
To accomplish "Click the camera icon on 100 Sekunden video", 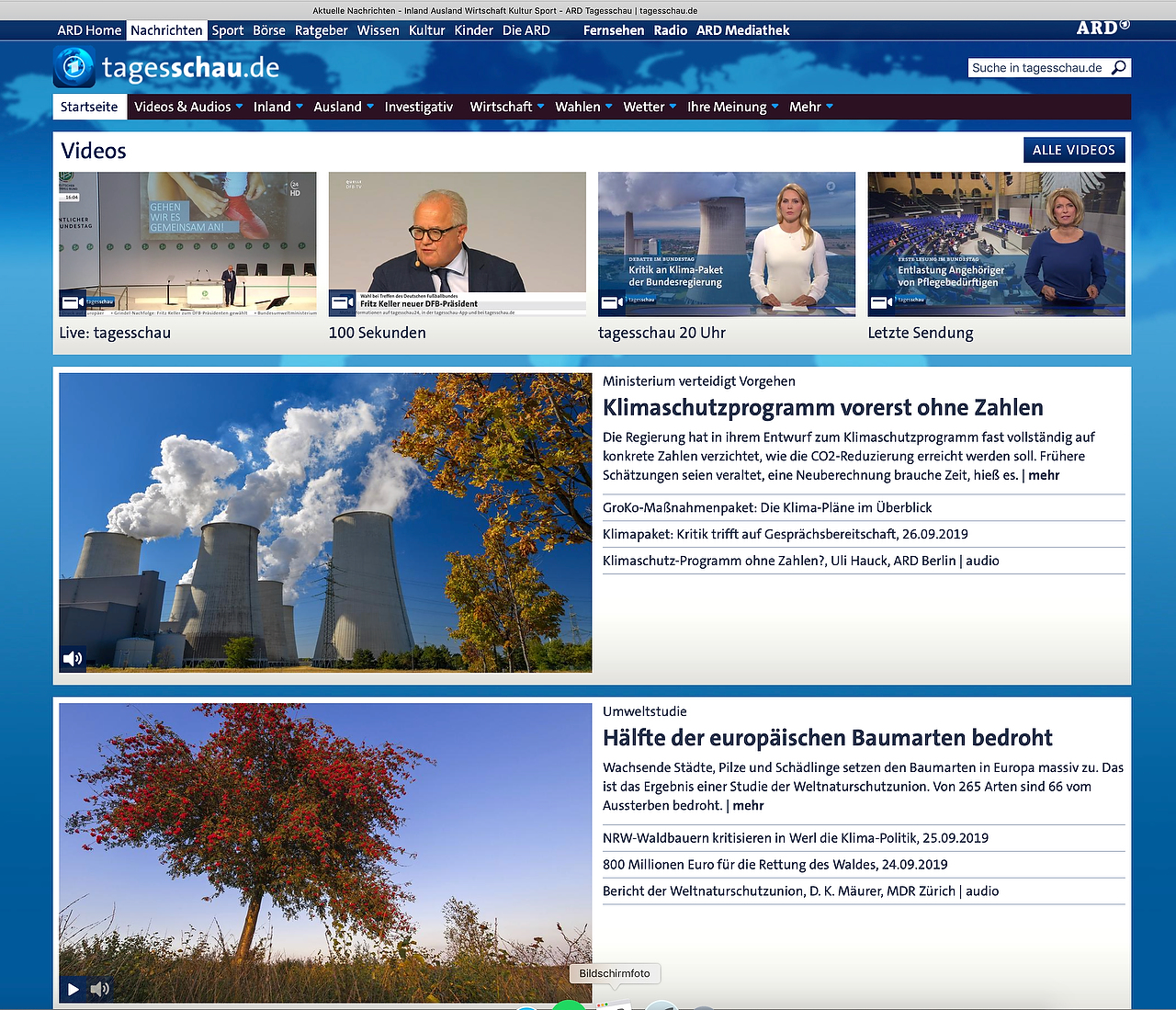I will coord(342,302).
